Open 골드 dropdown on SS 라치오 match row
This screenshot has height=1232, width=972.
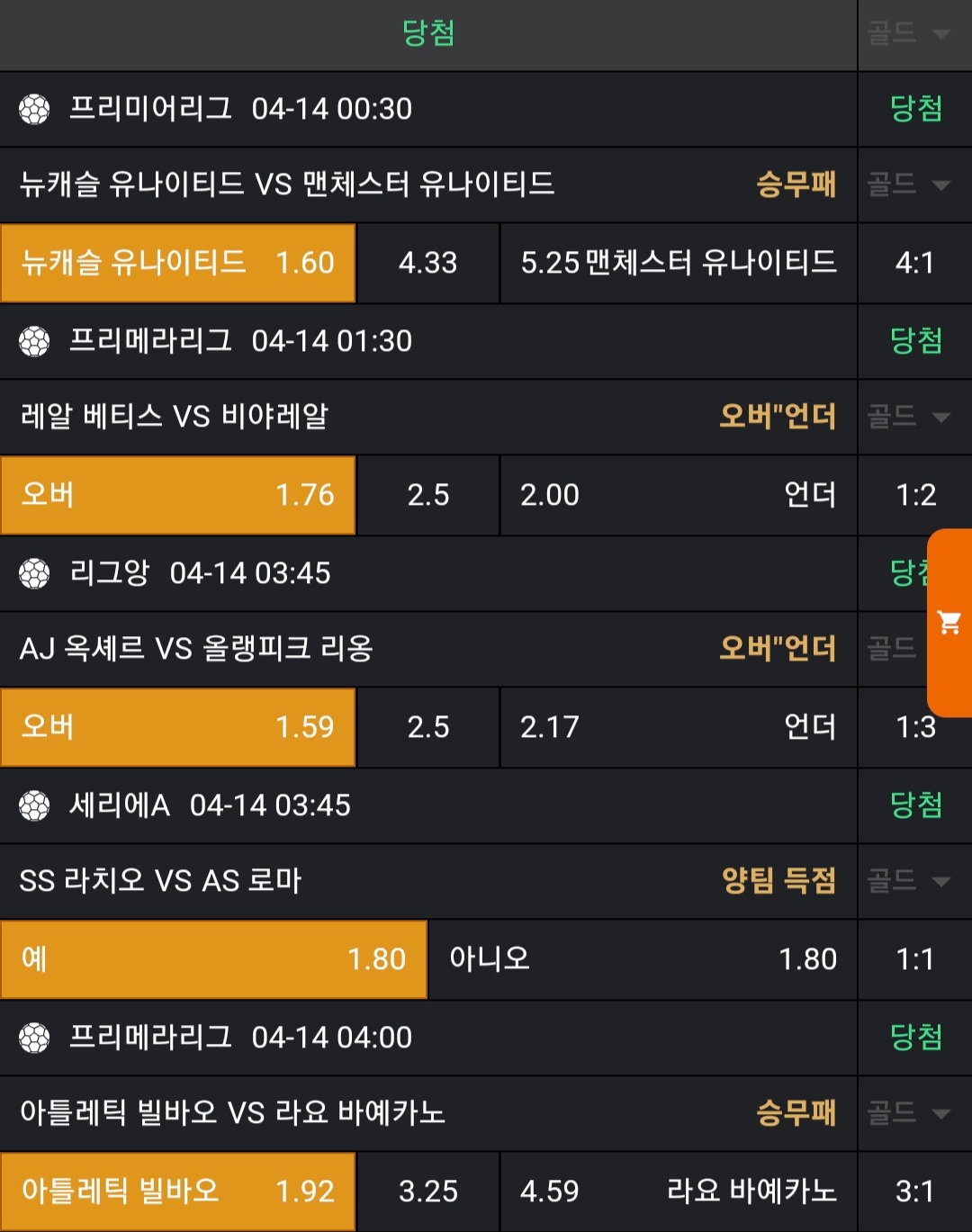(x=909, y=881)
